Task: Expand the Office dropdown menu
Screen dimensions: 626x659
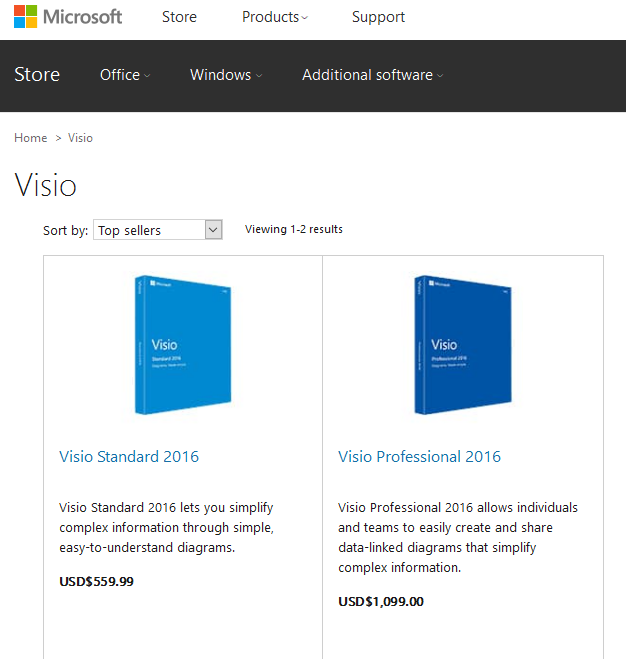Action: 125,75
